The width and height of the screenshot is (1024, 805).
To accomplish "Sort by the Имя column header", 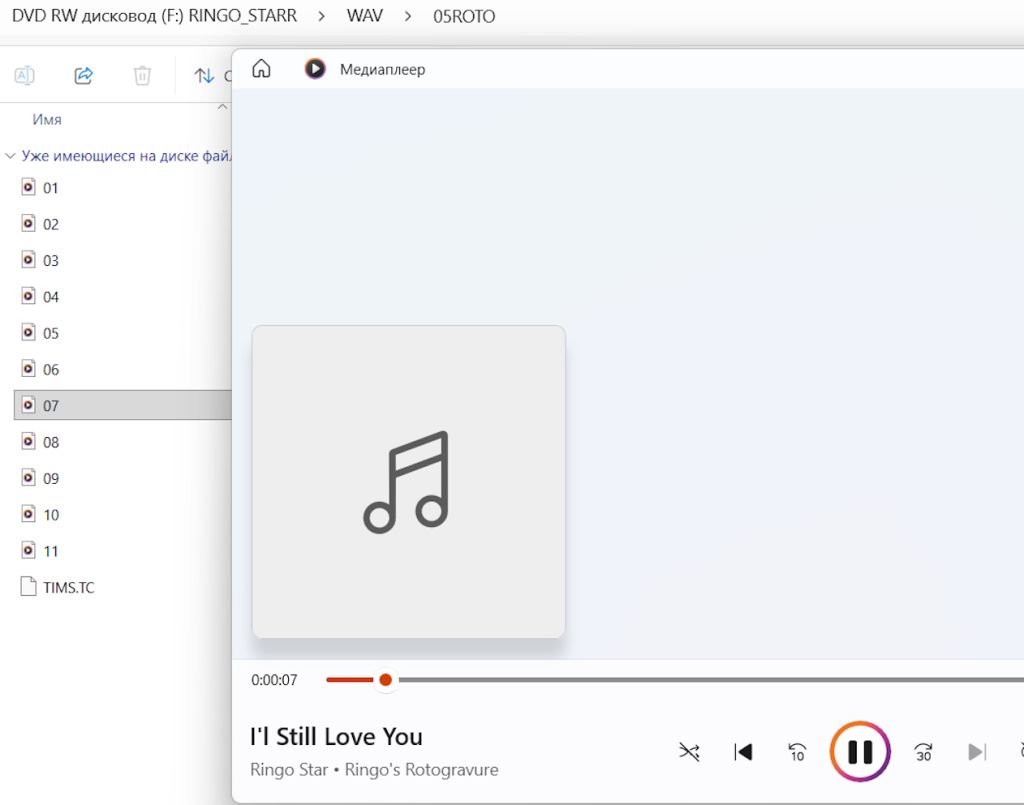I will [x=47, y=119].
